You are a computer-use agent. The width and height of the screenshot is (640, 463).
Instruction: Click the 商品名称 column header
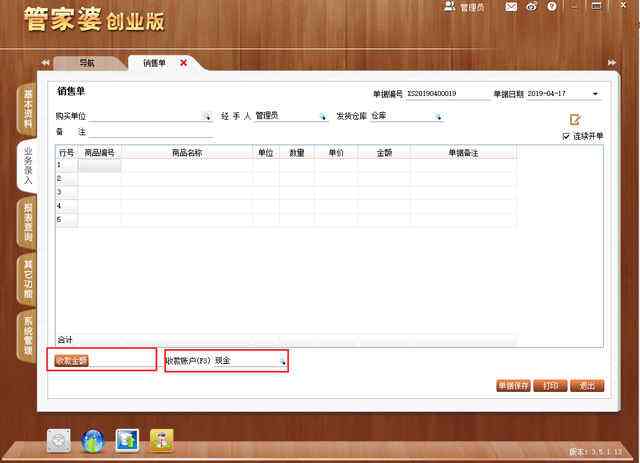pos(187,153)
